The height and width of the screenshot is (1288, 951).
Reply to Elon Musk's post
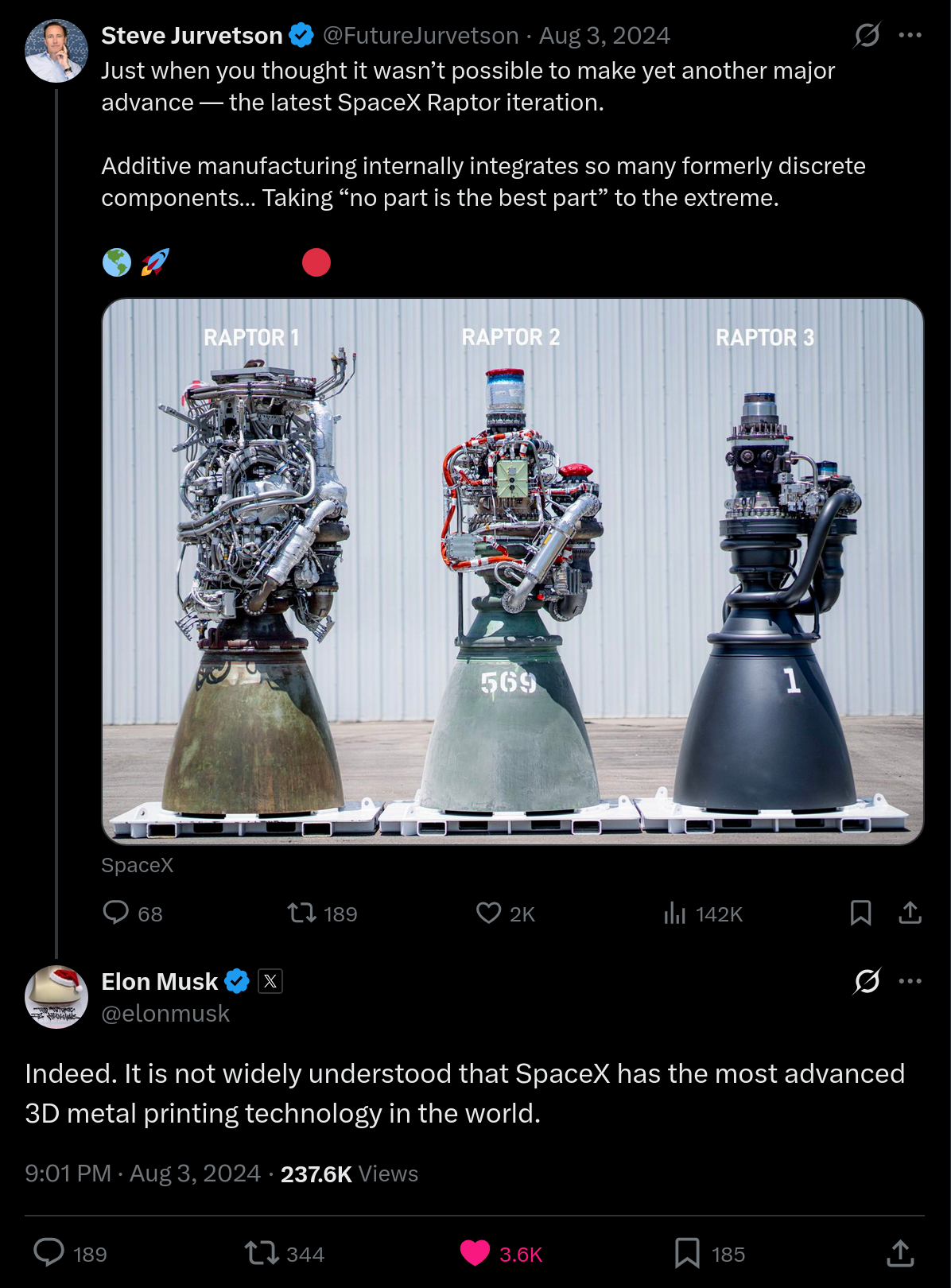49,1253
